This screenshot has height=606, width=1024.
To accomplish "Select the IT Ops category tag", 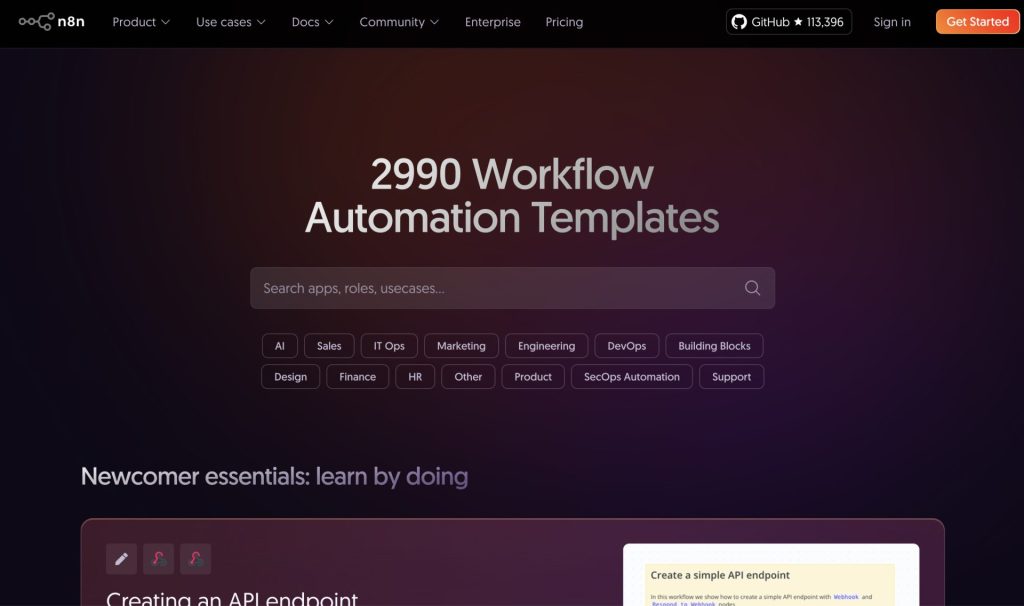I will click(389, 346).
